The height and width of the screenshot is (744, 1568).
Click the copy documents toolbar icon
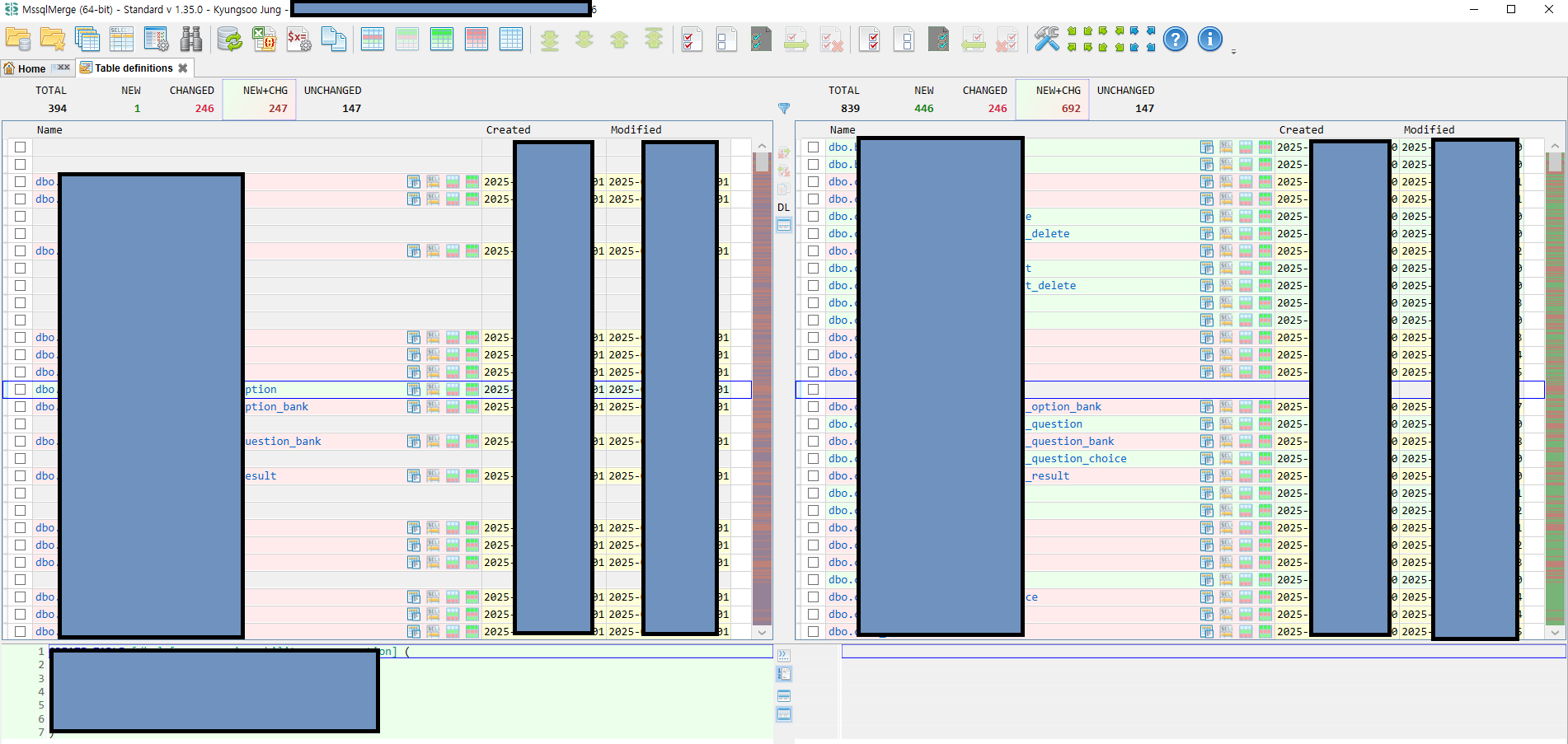(x=333, y=39)
